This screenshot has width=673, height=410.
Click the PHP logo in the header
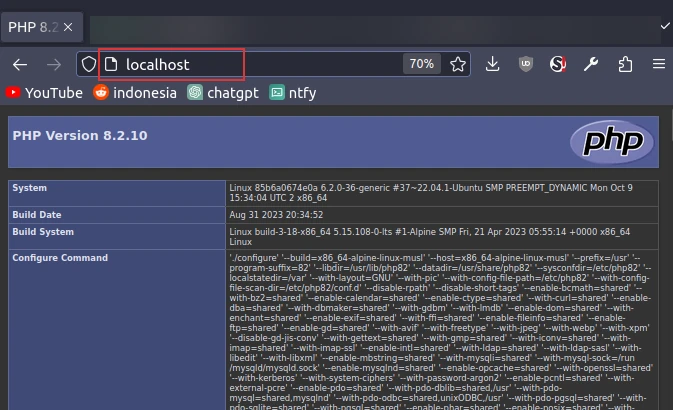[611, 142]
